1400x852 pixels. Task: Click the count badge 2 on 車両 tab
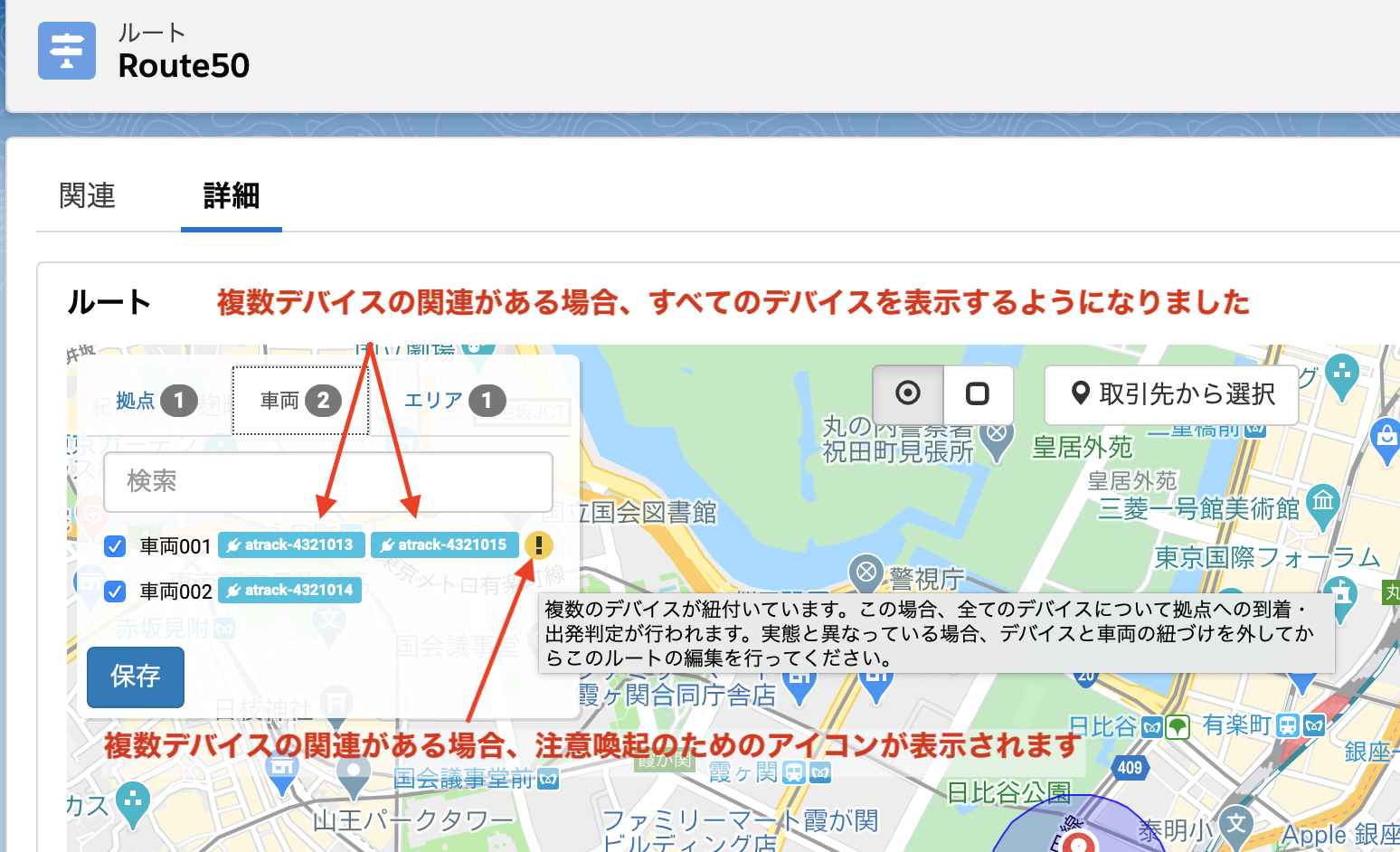point(323,401)
